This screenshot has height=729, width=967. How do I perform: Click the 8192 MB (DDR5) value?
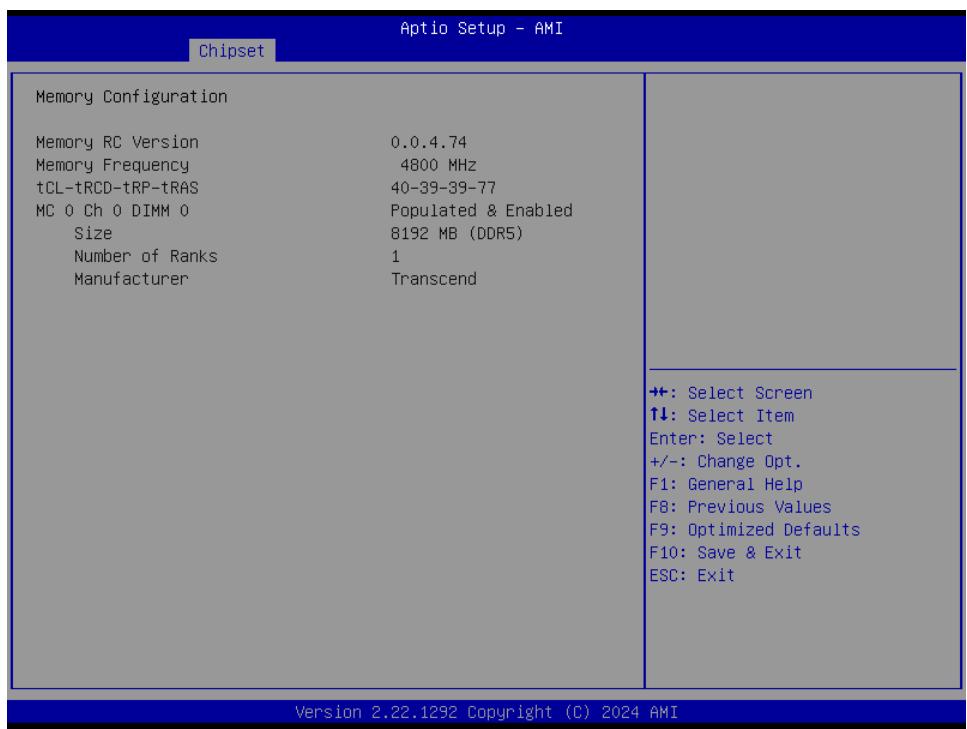(456, 233)
